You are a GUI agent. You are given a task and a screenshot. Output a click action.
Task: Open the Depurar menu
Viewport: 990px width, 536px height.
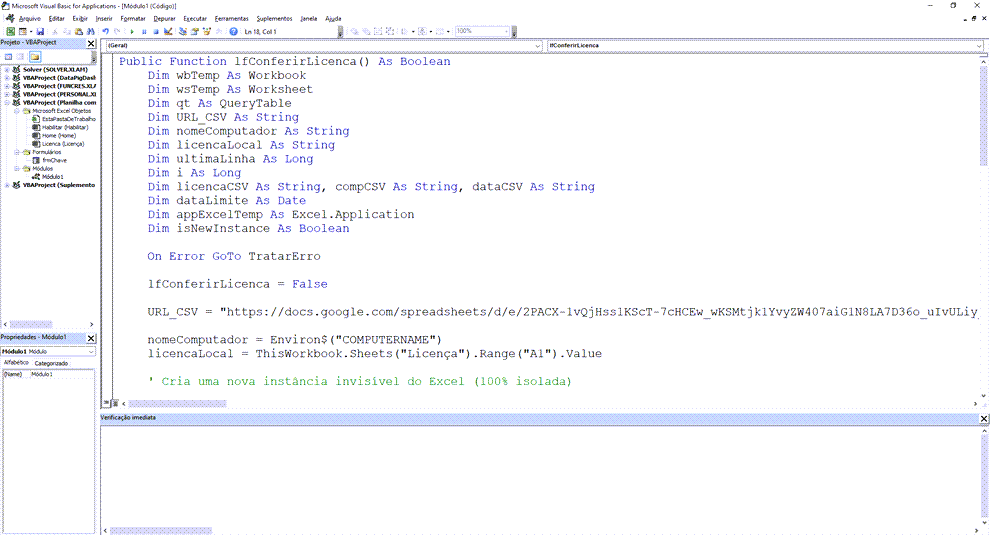click(x=164, y=18)
